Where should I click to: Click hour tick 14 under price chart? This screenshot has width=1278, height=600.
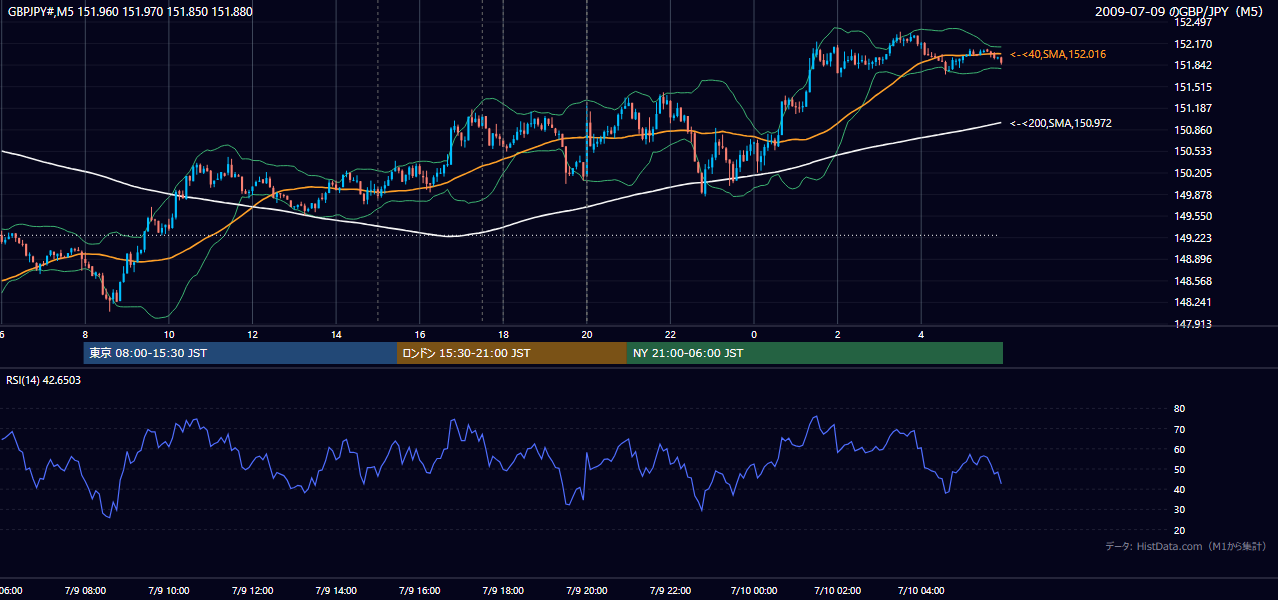pos(336,335)
